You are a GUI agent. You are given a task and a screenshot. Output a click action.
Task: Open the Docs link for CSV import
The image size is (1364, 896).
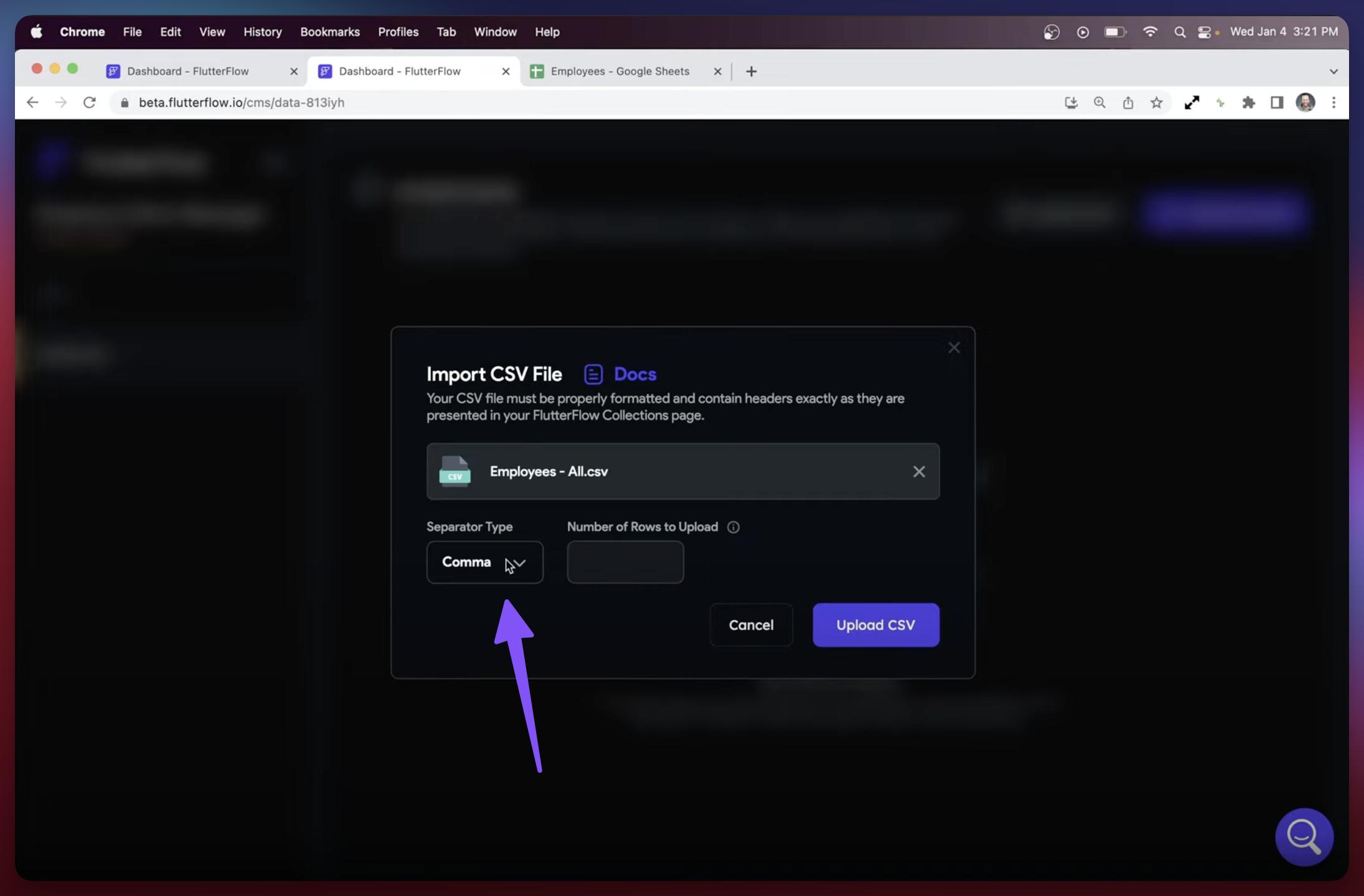tap(635, 373)
